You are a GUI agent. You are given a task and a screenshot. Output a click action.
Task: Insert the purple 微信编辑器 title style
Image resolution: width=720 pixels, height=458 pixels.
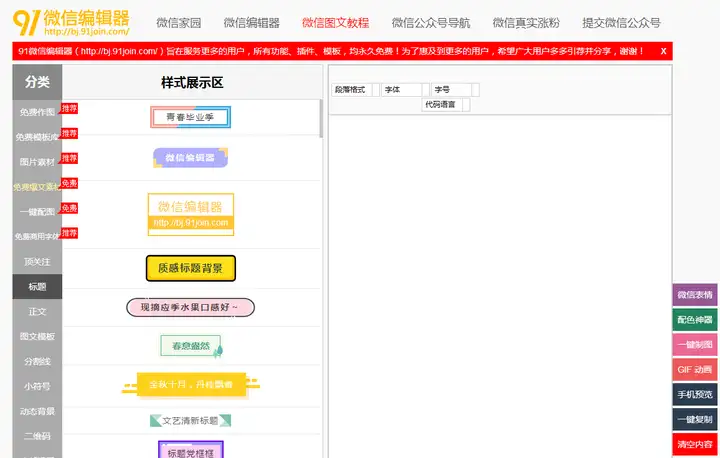pos(191,158)
